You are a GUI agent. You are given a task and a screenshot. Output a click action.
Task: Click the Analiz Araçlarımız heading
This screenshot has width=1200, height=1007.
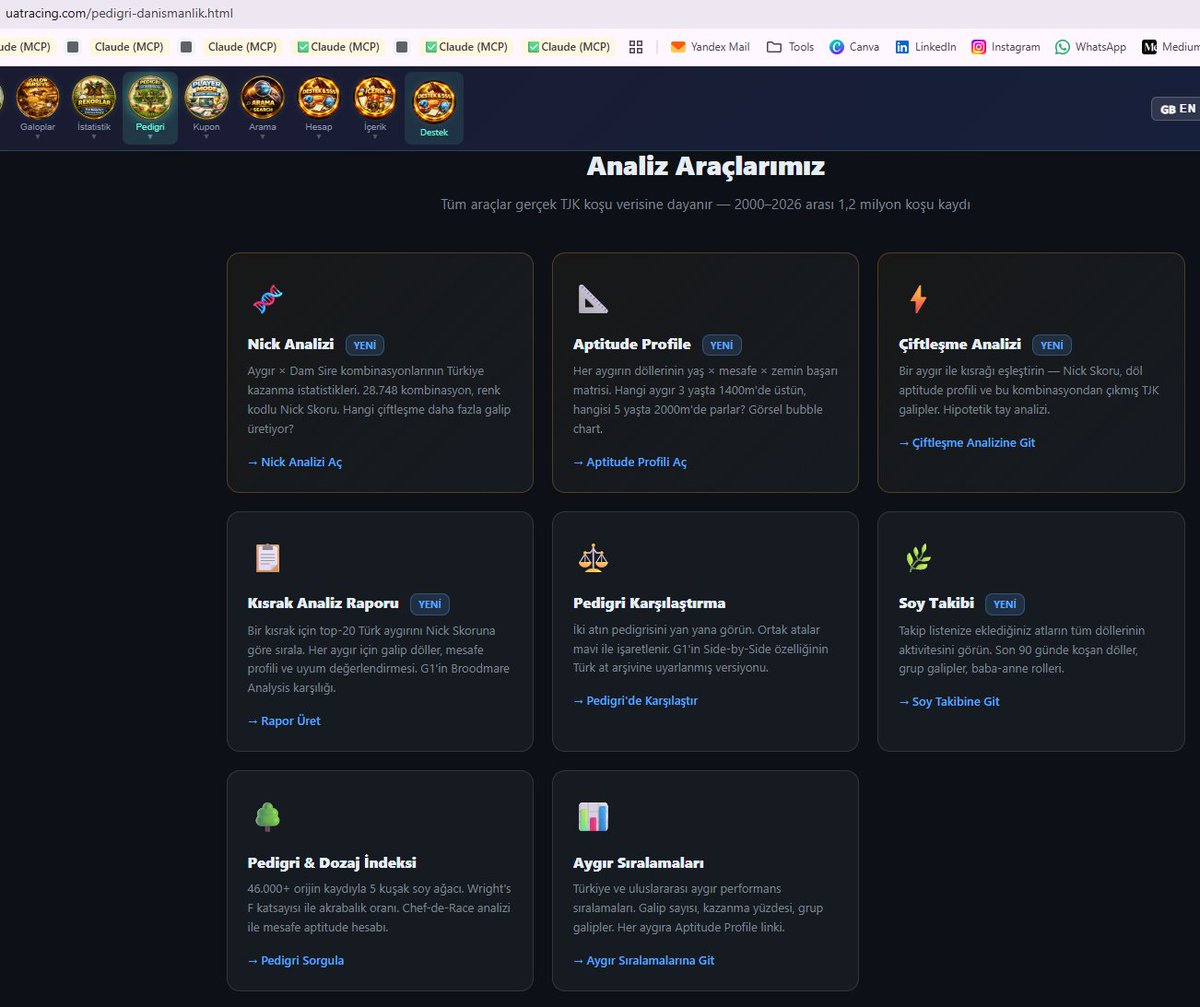tap(705, 165)
